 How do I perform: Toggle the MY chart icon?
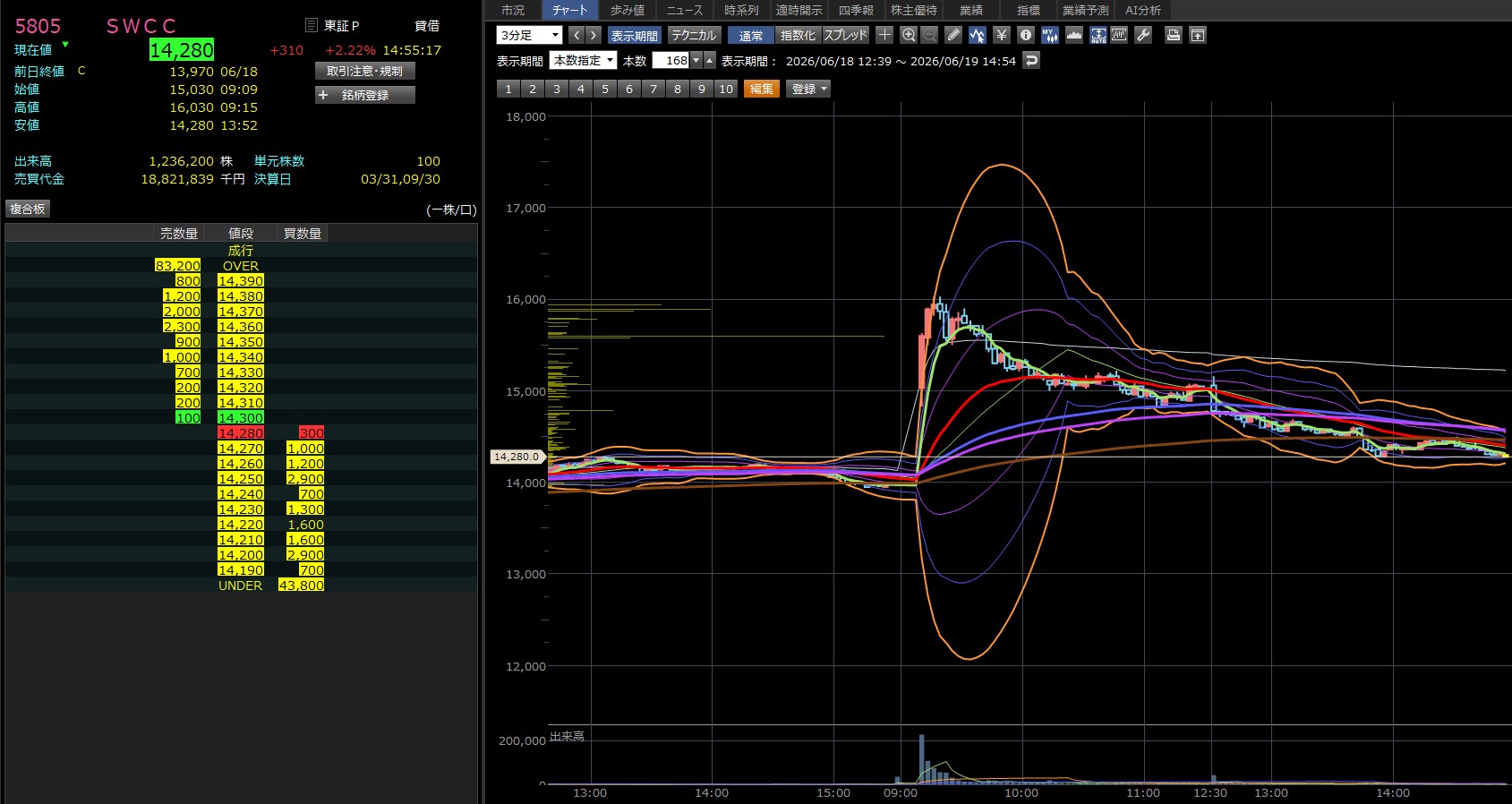(x=1050, y=35)
